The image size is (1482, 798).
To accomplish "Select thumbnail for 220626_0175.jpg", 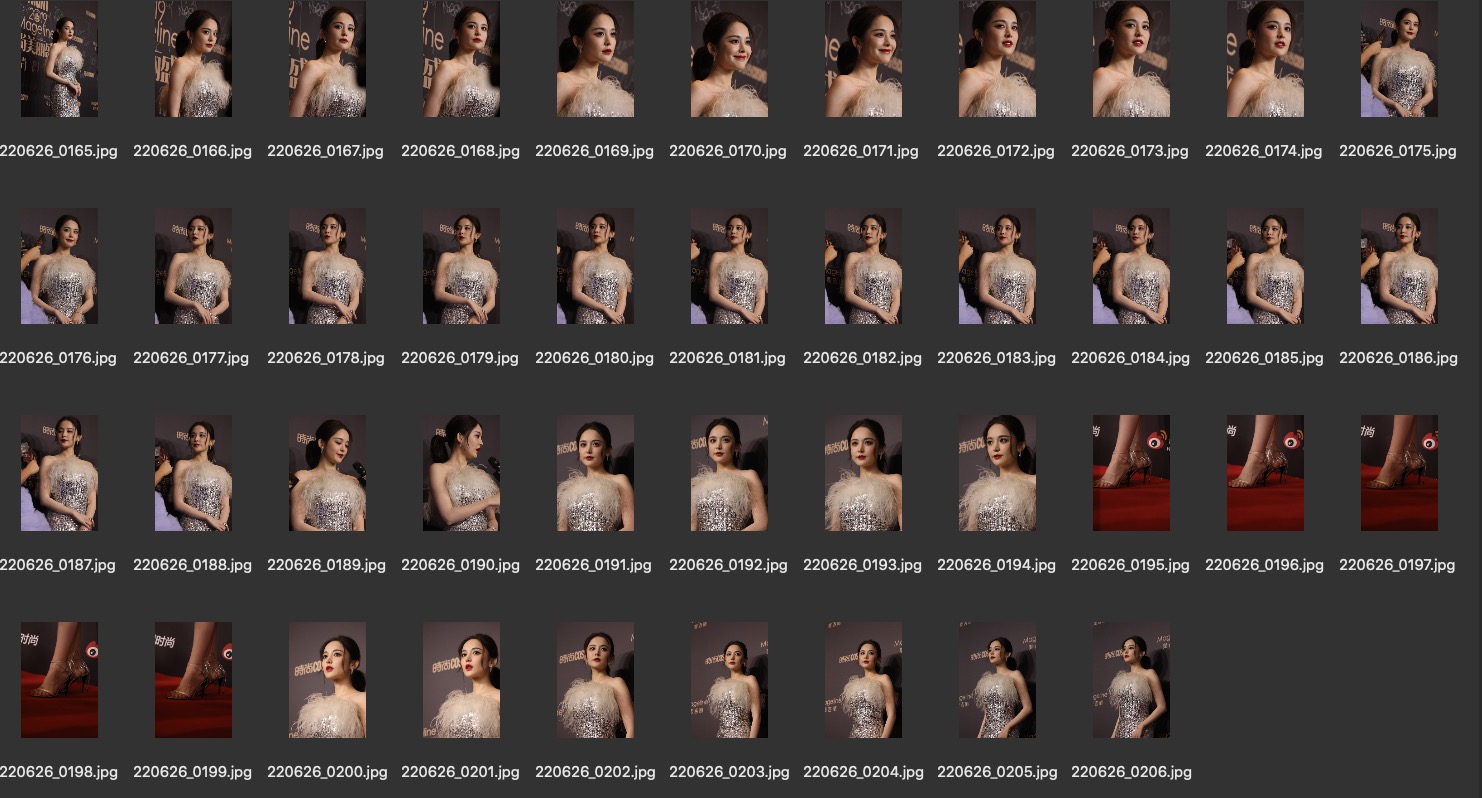I will (x=1399, y=59).
